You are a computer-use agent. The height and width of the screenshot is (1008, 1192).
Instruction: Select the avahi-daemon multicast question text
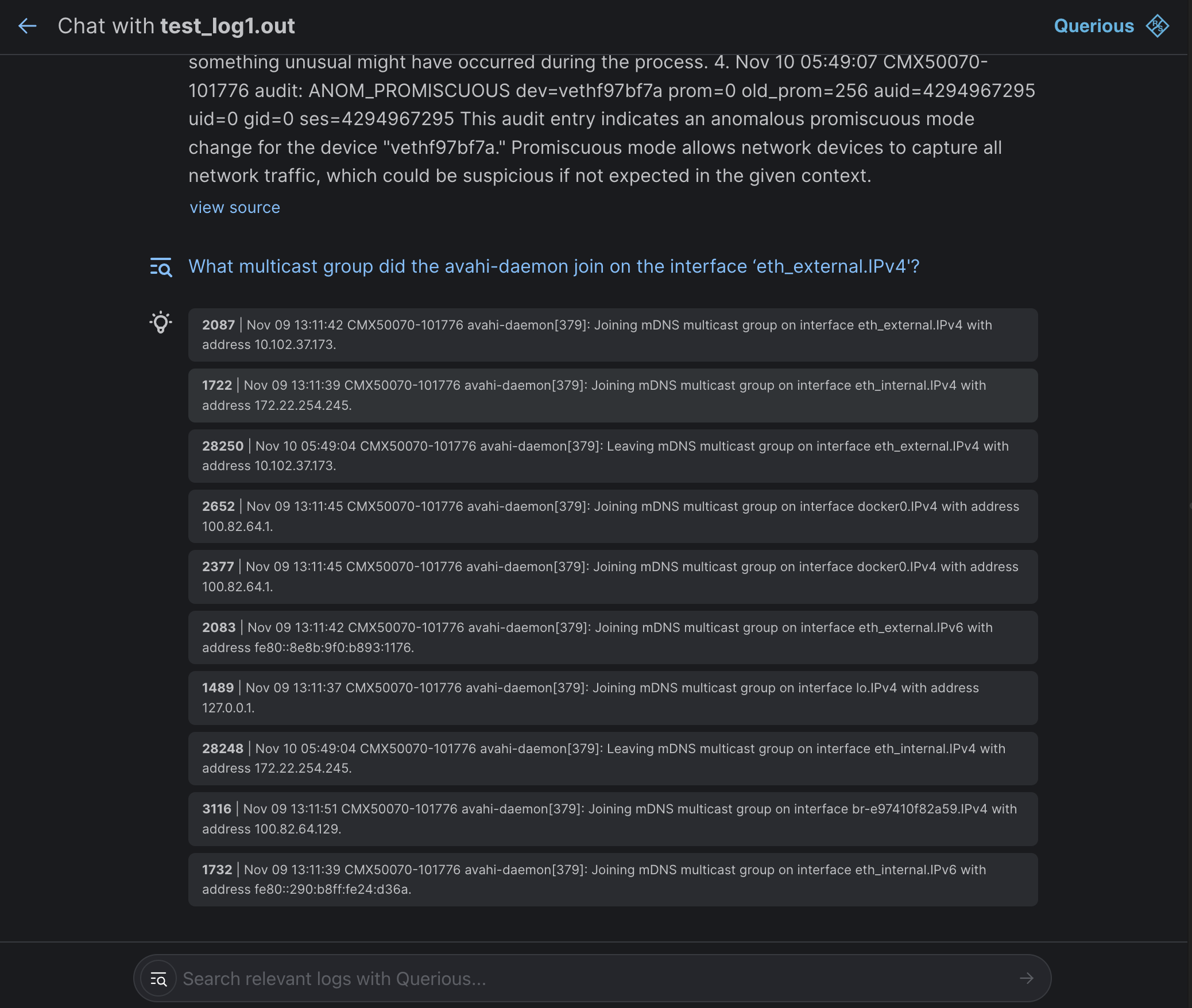[554, 266]
